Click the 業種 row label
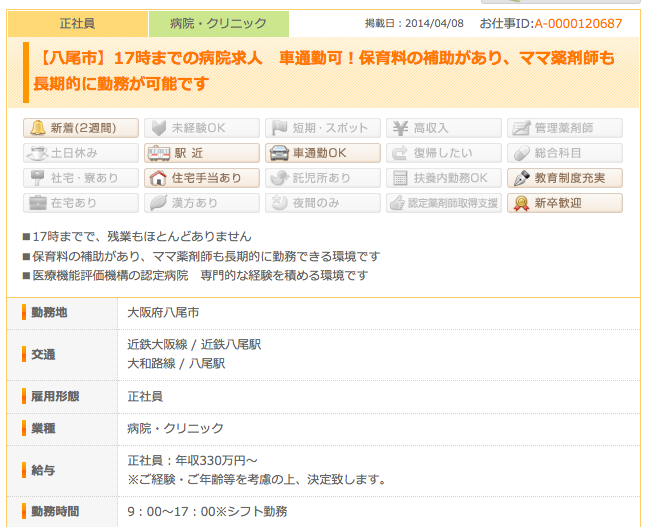This screenshot has height=527, width=650. click(x=44, y=428)
